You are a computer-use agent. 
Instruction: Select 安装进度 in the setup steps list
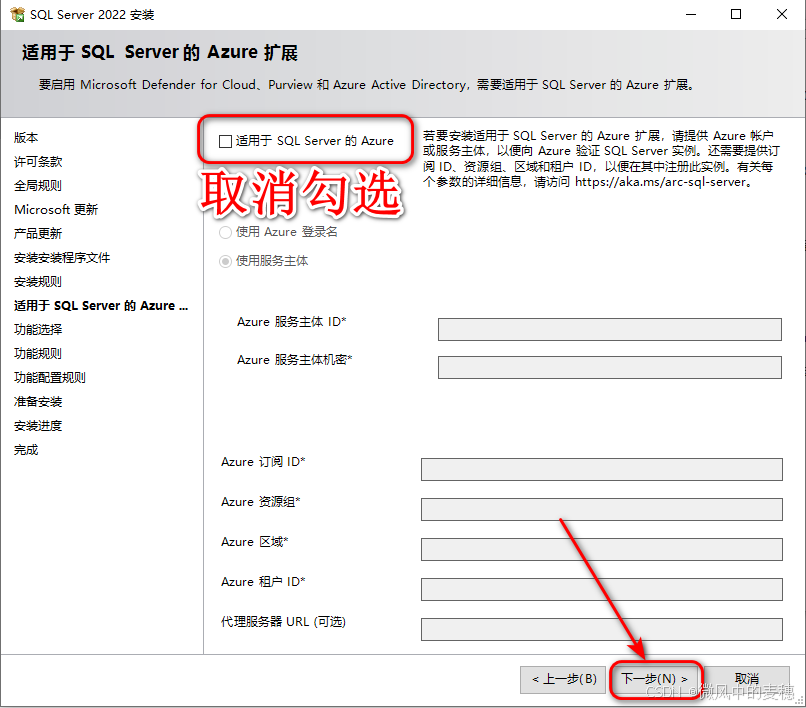point(38,426)
